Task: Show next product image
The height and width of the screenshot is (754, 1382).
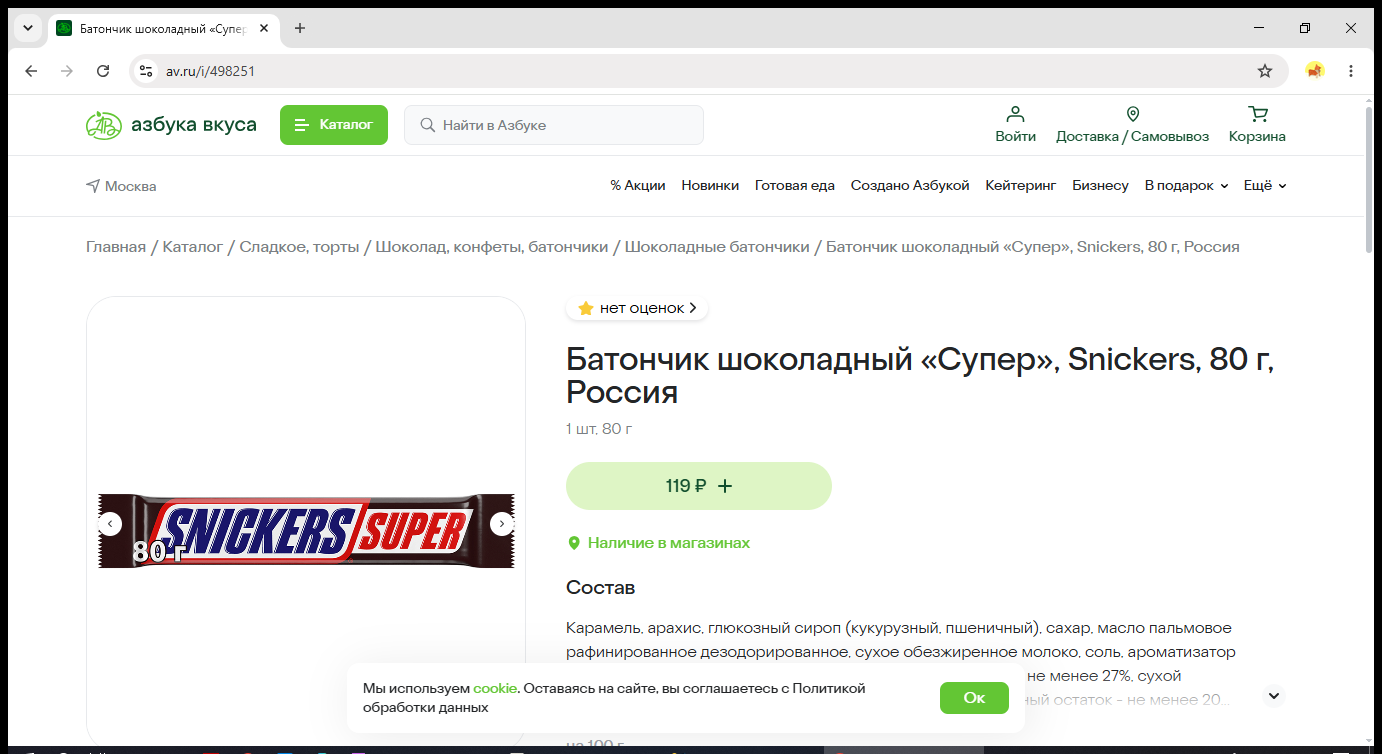Action: (502, 524)
